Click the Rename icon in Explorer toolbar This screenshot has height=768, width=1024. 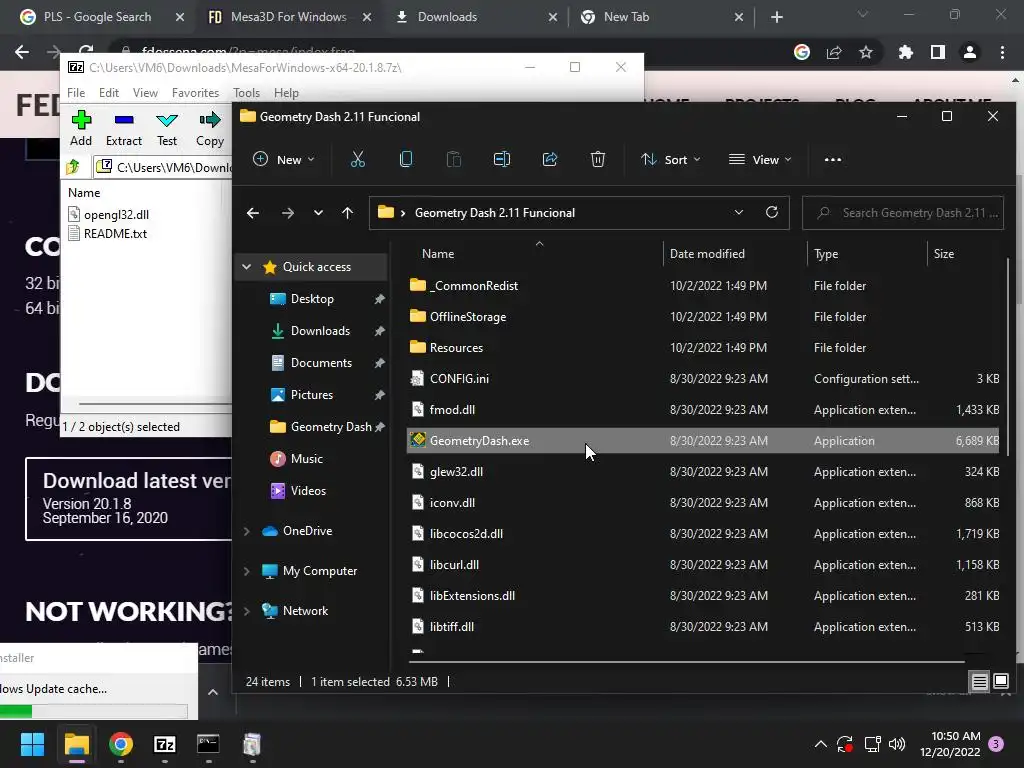(x=502, y=159)
